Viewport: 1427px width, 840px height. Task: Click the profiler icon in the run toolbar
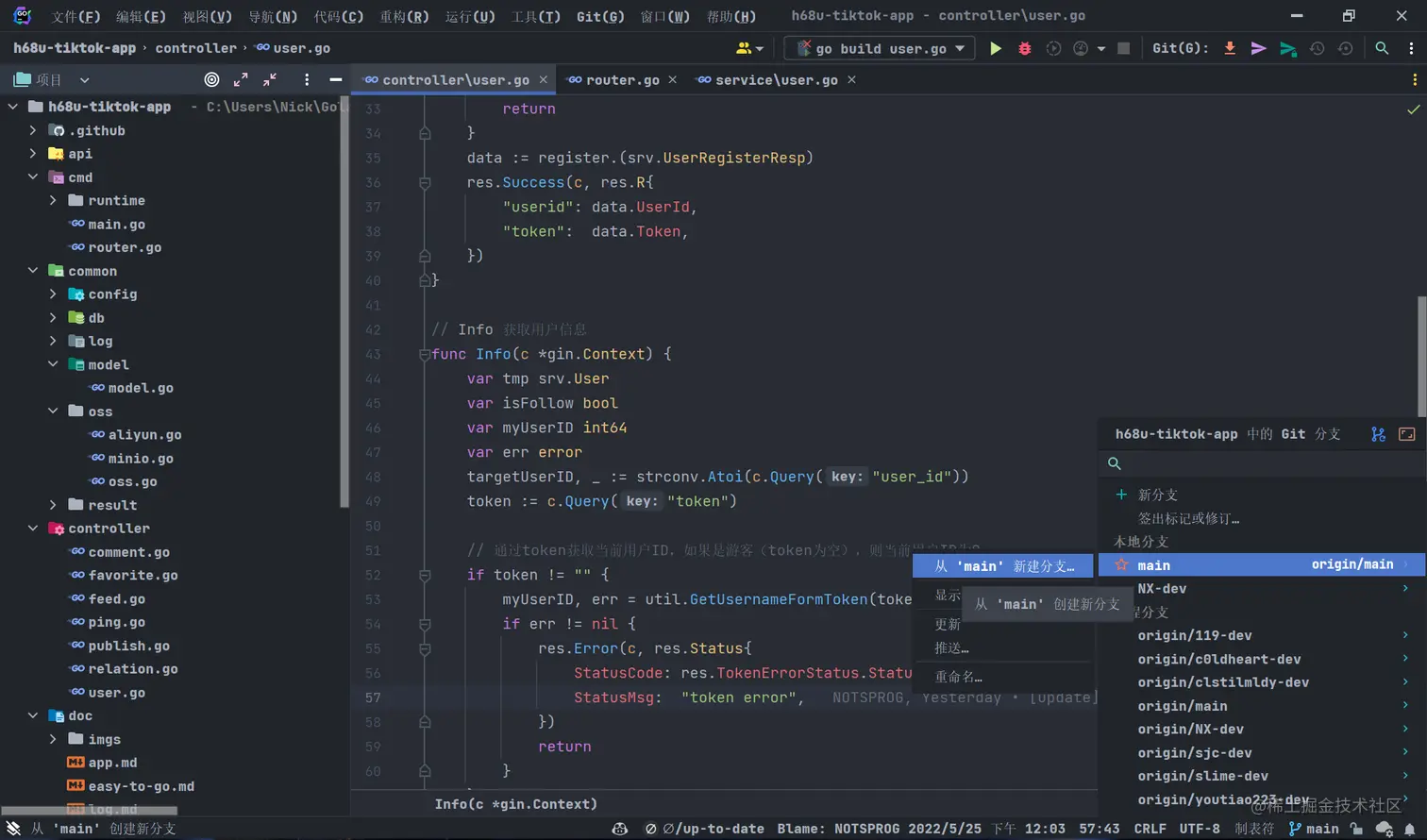pyautogui.click(x=1081, y=48)
